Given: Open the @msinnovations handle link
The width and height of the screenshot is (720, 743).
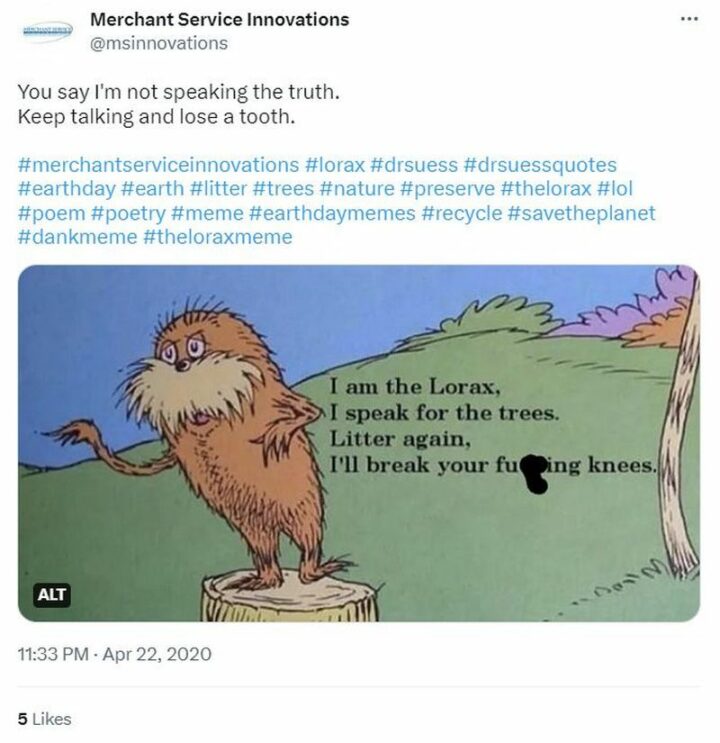Looking at the screenshot, I should [159, 43].
